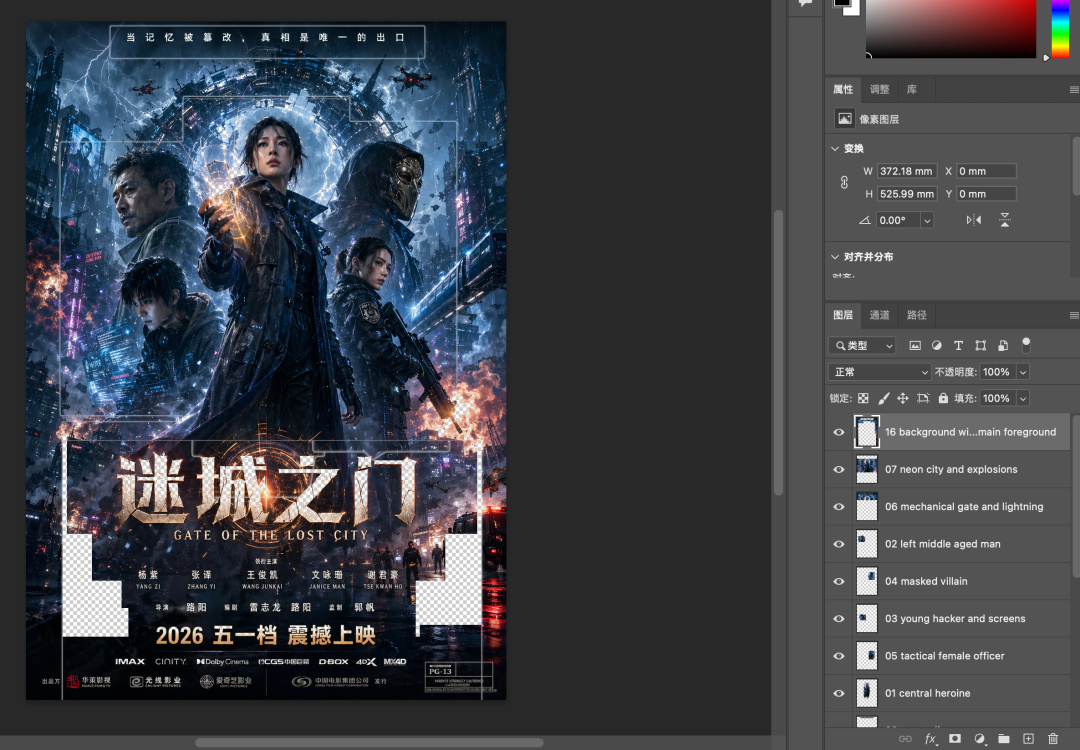Add a new layer
1080x750 pixels.
[x=1028, y=738]
